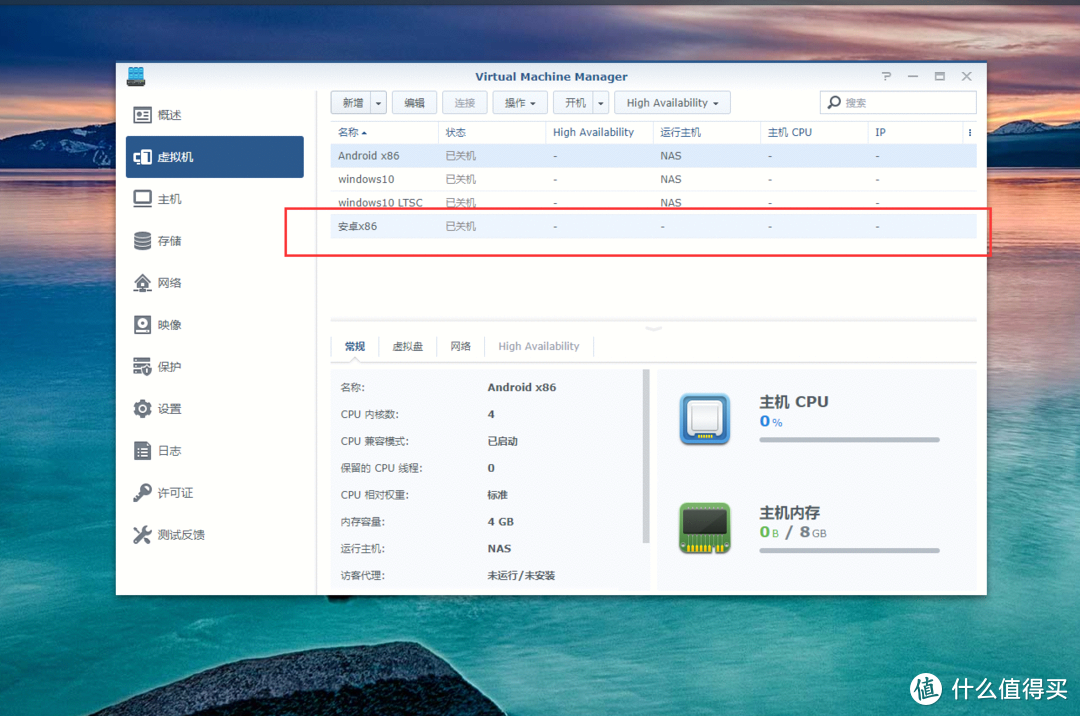This screenshot has height=716, width=1080.
Task: Click the 主机内存 memory module icon
Action: click(705, 528)
